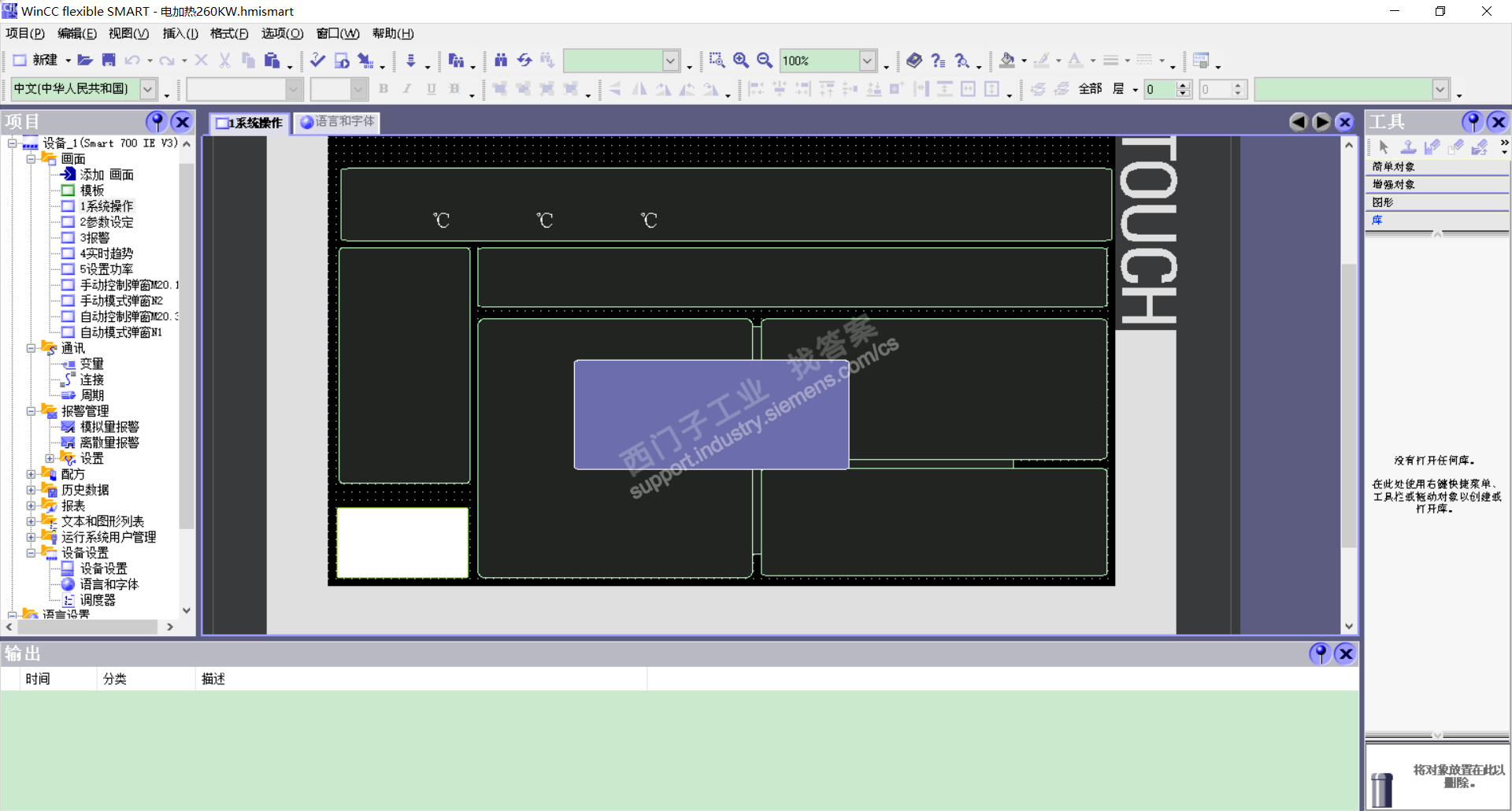Click the transfer settings icon
Screen dimensions: 1512x811
(x=365, y=60)
